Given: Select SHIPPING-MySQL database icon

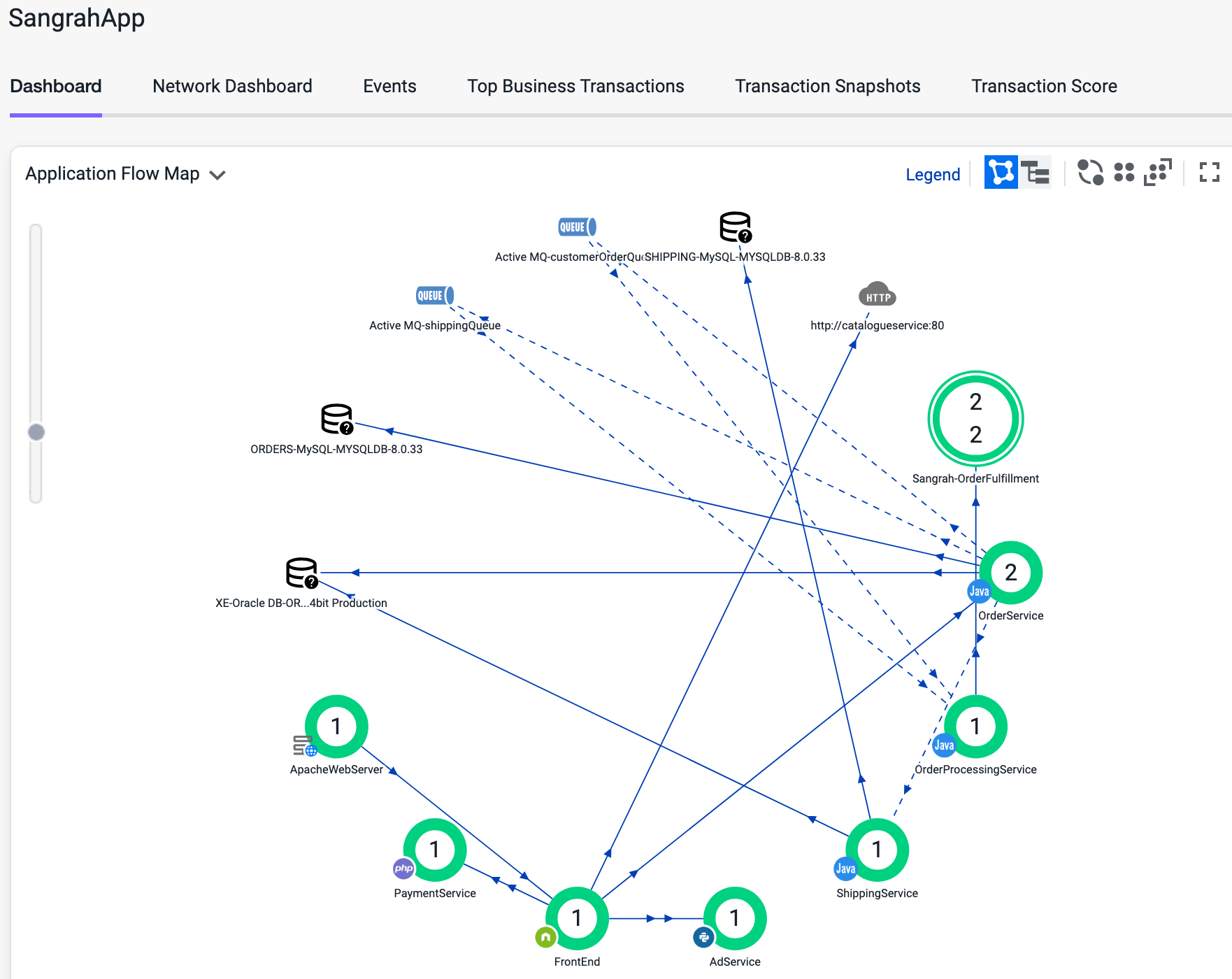Looking at the screenshot, I should 736,227.
